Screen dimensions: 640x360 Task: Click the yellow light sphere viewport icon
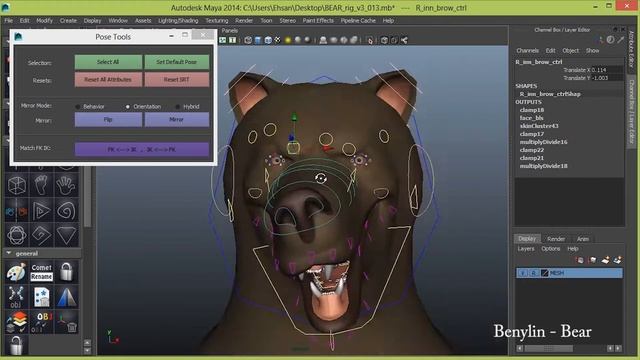click(288, 40)
